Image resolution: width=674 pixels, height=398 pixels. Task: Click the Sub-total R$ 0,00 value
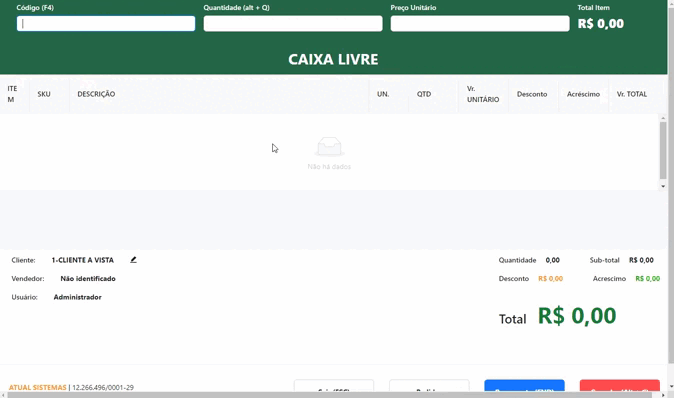pyautogui.click(x=641, y=260)
